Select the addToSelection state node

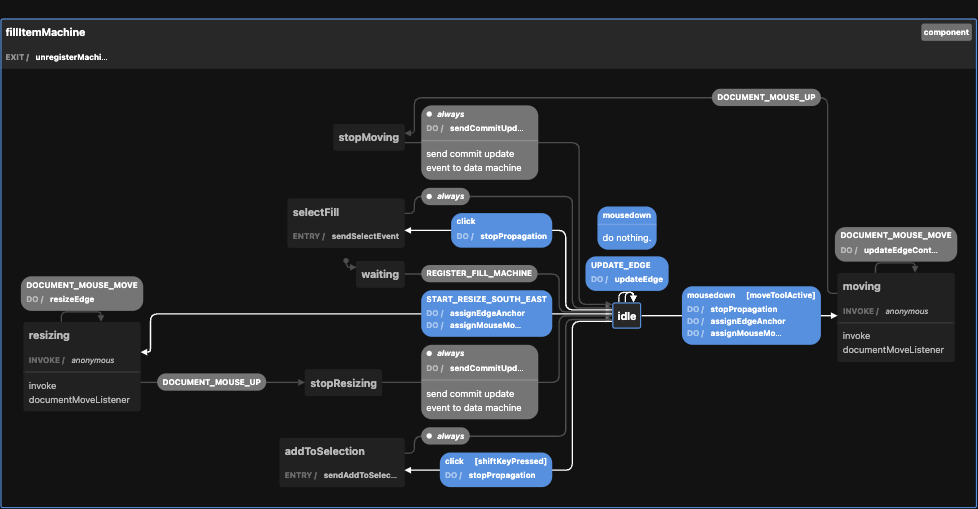tap(324, 451)
